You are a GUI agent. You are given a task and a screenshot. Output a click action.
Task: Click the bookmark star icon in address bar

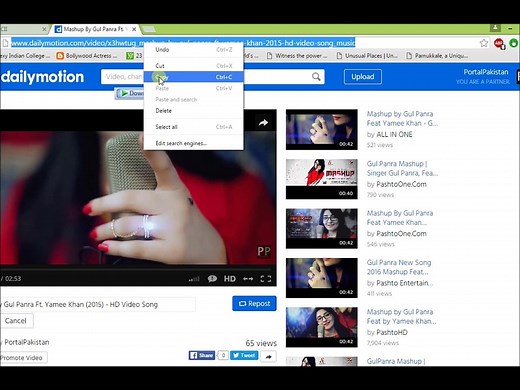484,43
